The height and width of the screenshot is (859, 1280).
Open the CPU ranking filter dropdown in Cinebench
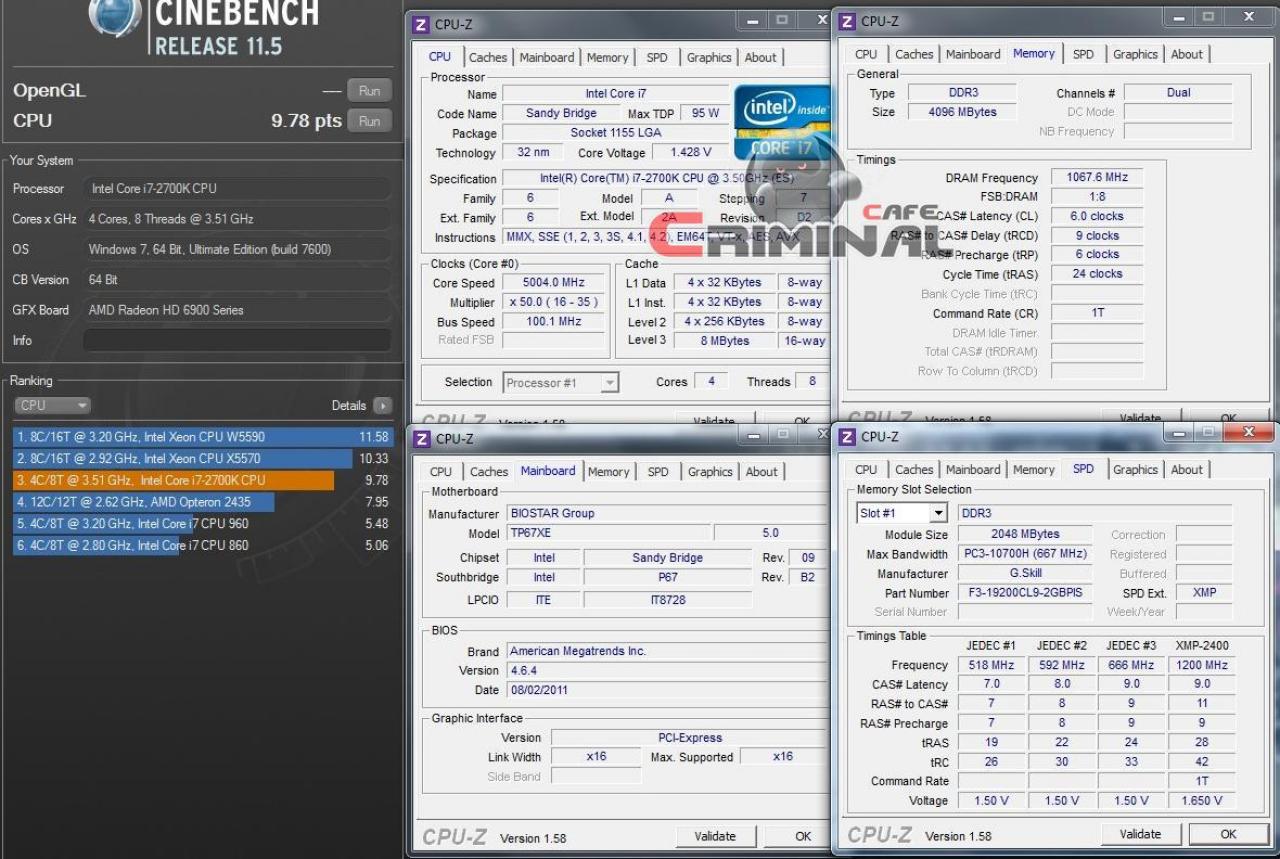[52, 406]
